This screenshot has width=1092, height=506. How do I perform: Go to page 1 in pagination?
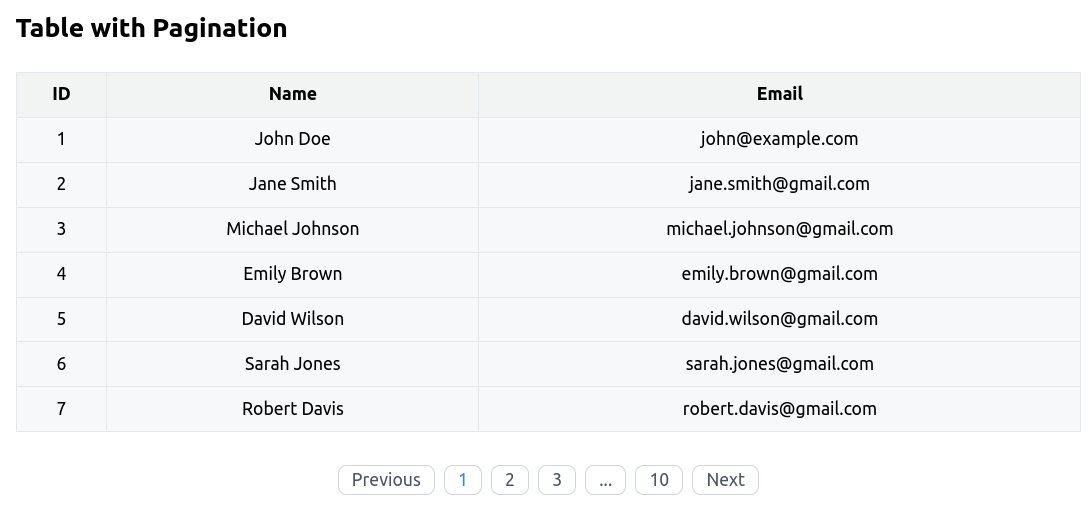pos(462,480)
